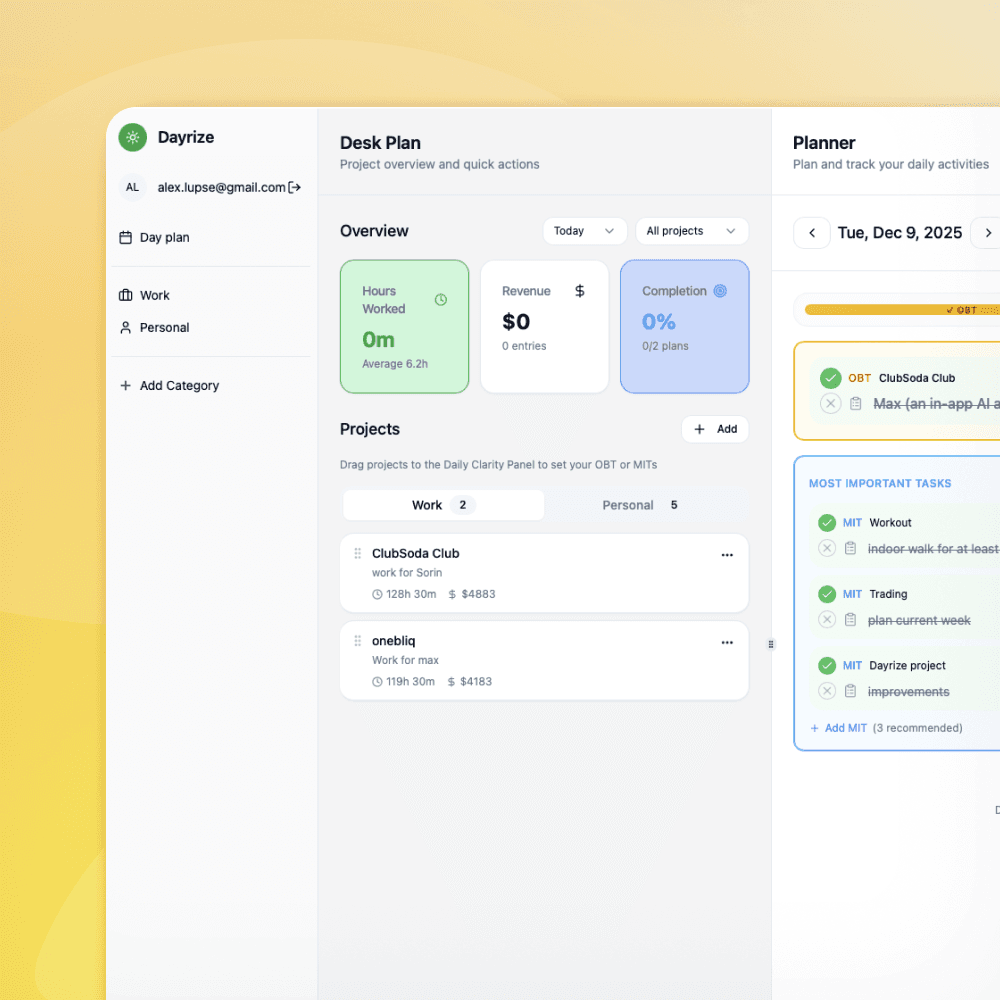The height and width of the screenshot is (1000, 1000).
Task: Click the crossed-out 'plan current week' text
Action: (x=919, y=621)
